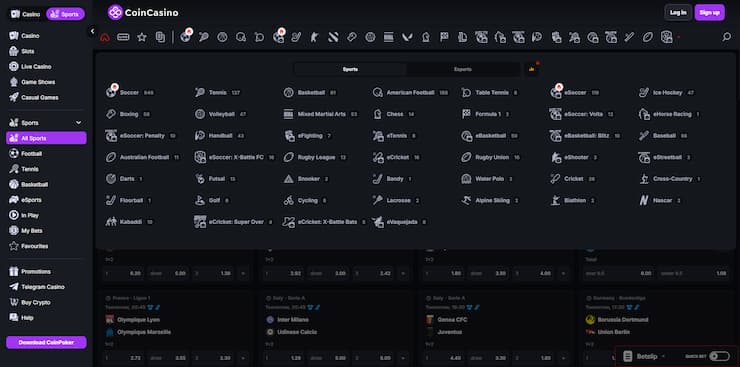This screenshot has width=740, height=367.
Task: Click the CoinCasino logo
Action: pyautogui.click(x=143, y=13)
